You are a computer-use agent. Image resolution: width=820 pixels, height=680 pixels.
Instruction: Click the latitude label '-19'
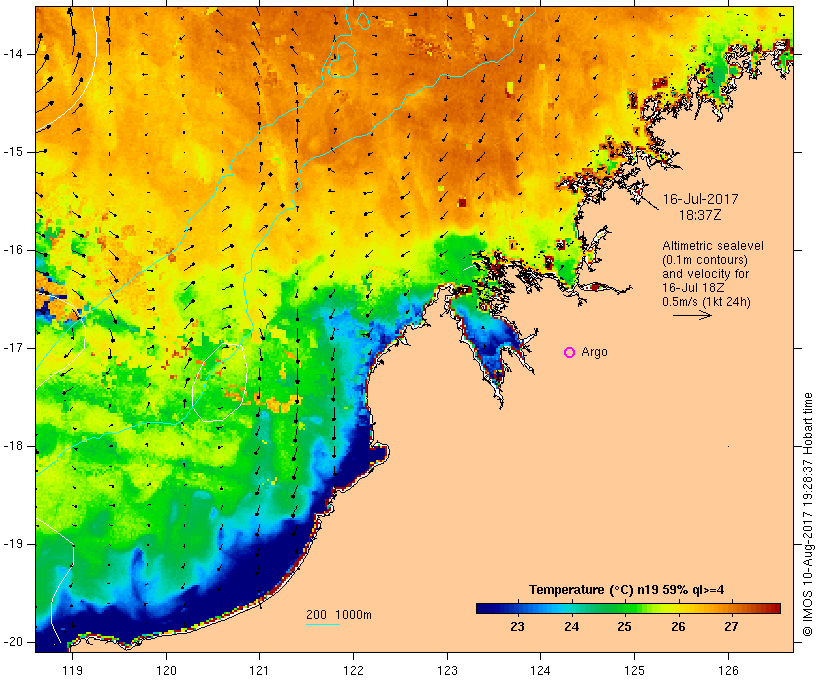click(x=13, y=544)
